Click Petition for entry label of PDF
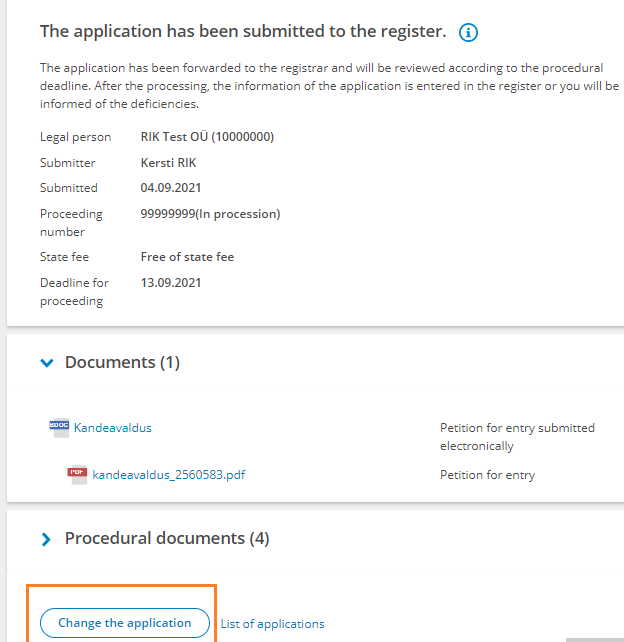Viewport: 624px width, 642px height. click(x=487, y=475)
